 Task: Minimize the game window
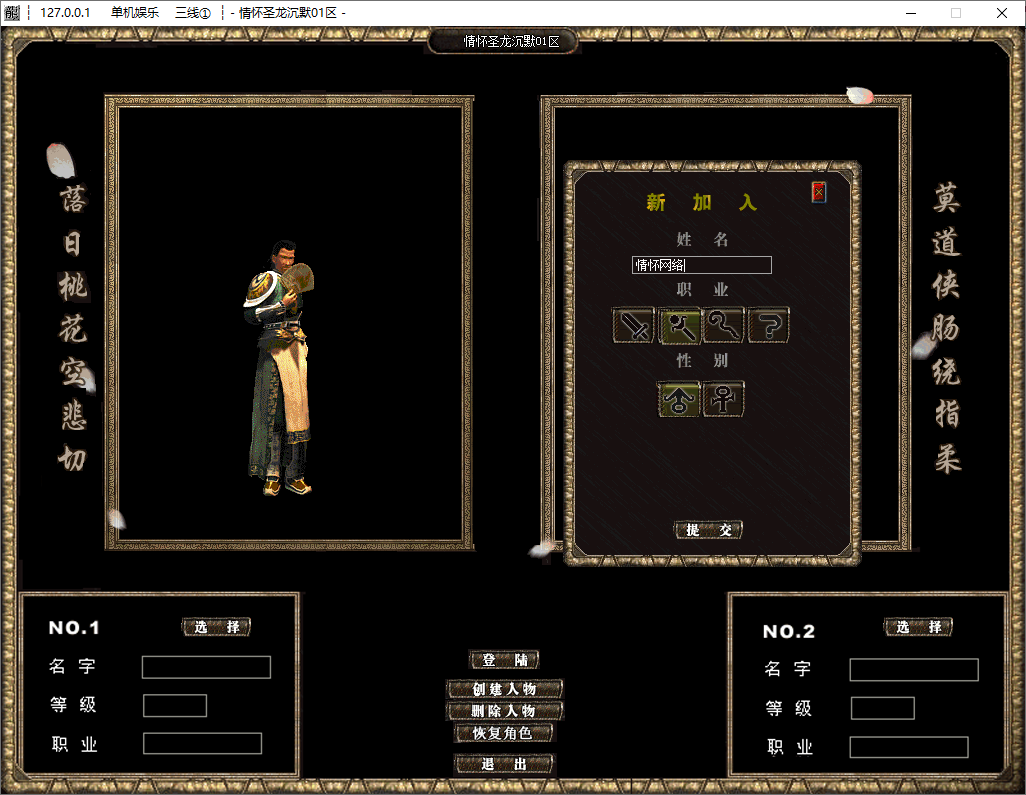(x=911, y=13)
